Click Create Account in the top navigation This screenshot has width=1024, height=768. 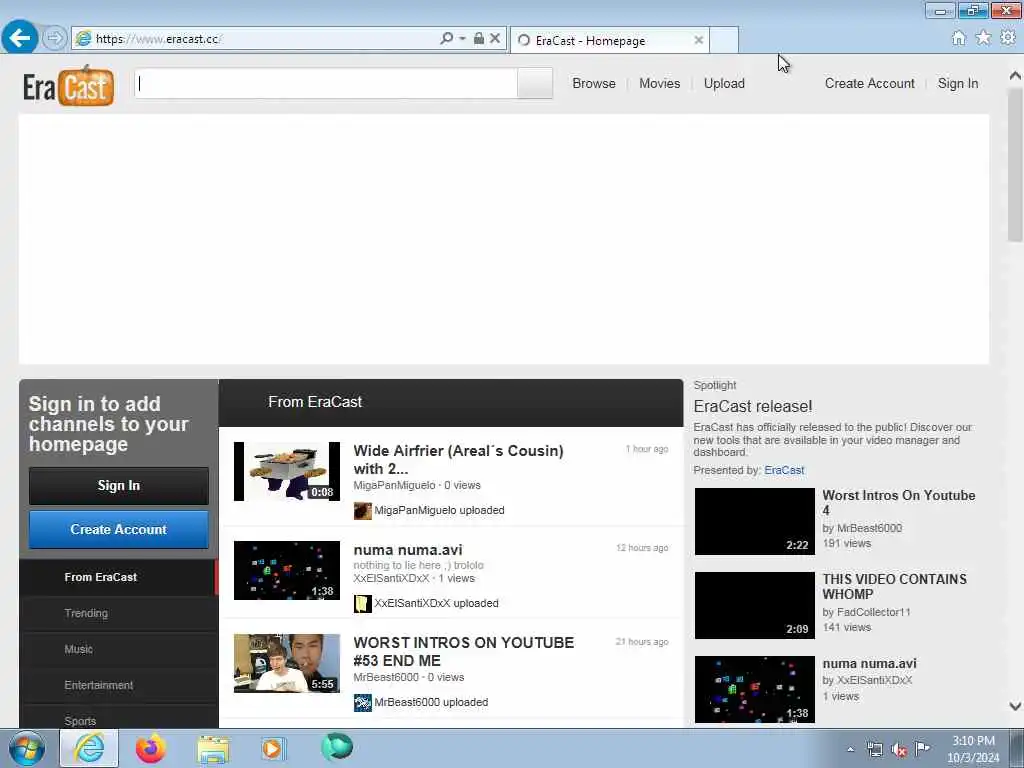pyautogui.click(x=869, y=84)
